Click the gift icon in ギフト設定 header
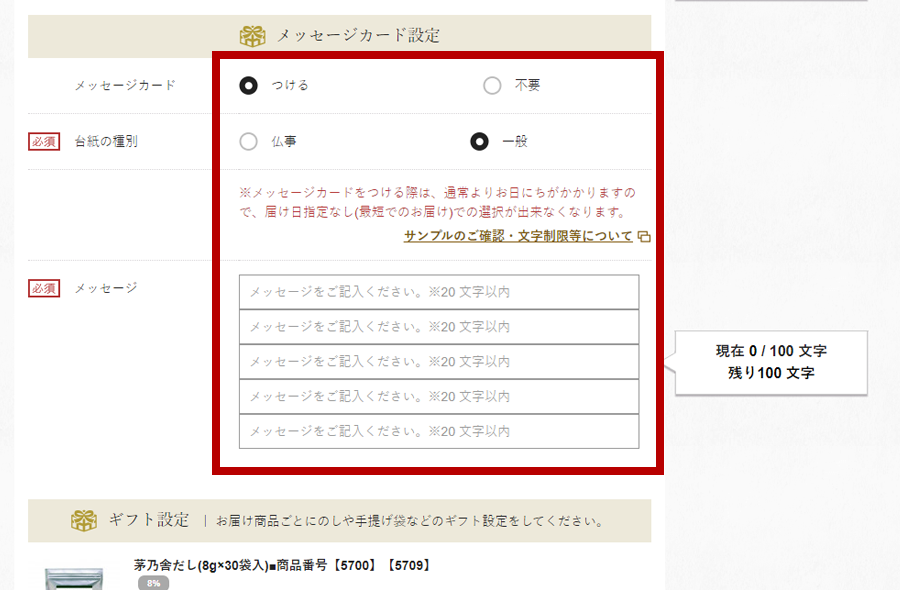This screenshot has height=590, width=900. click(84, 521)
